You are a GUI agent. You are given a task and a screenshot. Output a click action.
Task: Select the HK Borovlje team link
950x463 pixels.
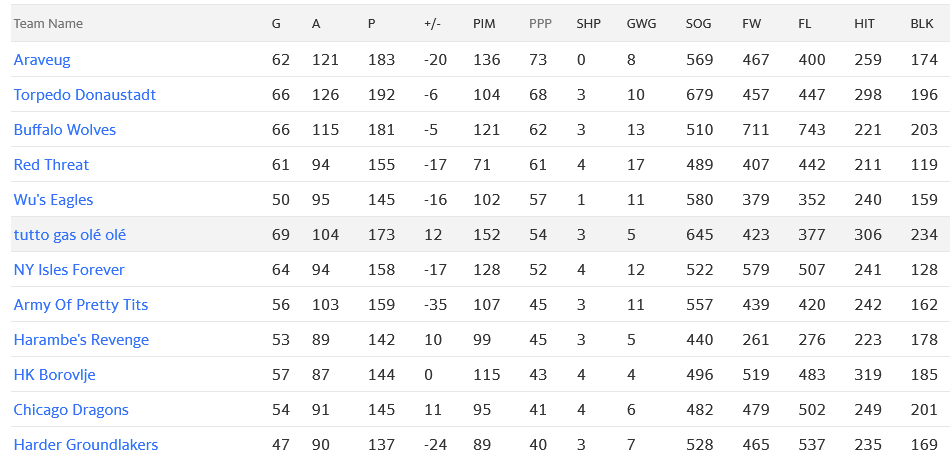55,375
